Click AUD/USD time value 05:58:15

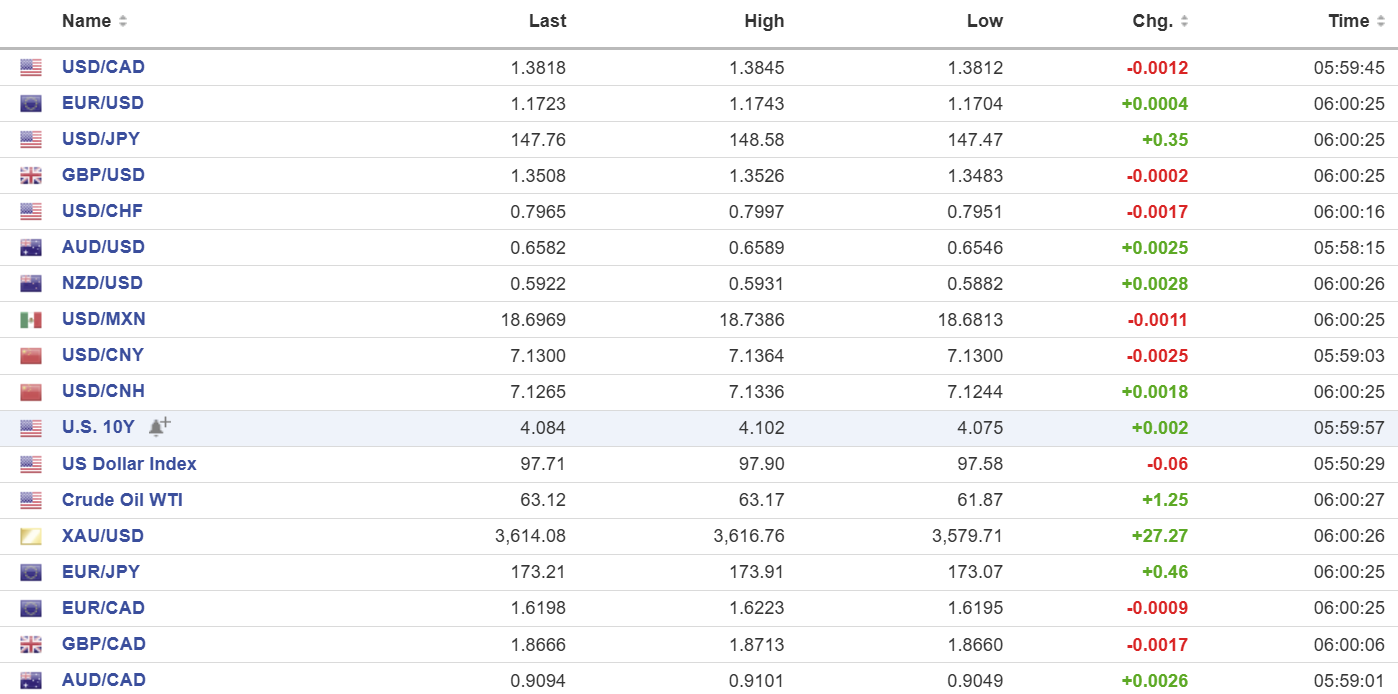tap(1349, 248)
